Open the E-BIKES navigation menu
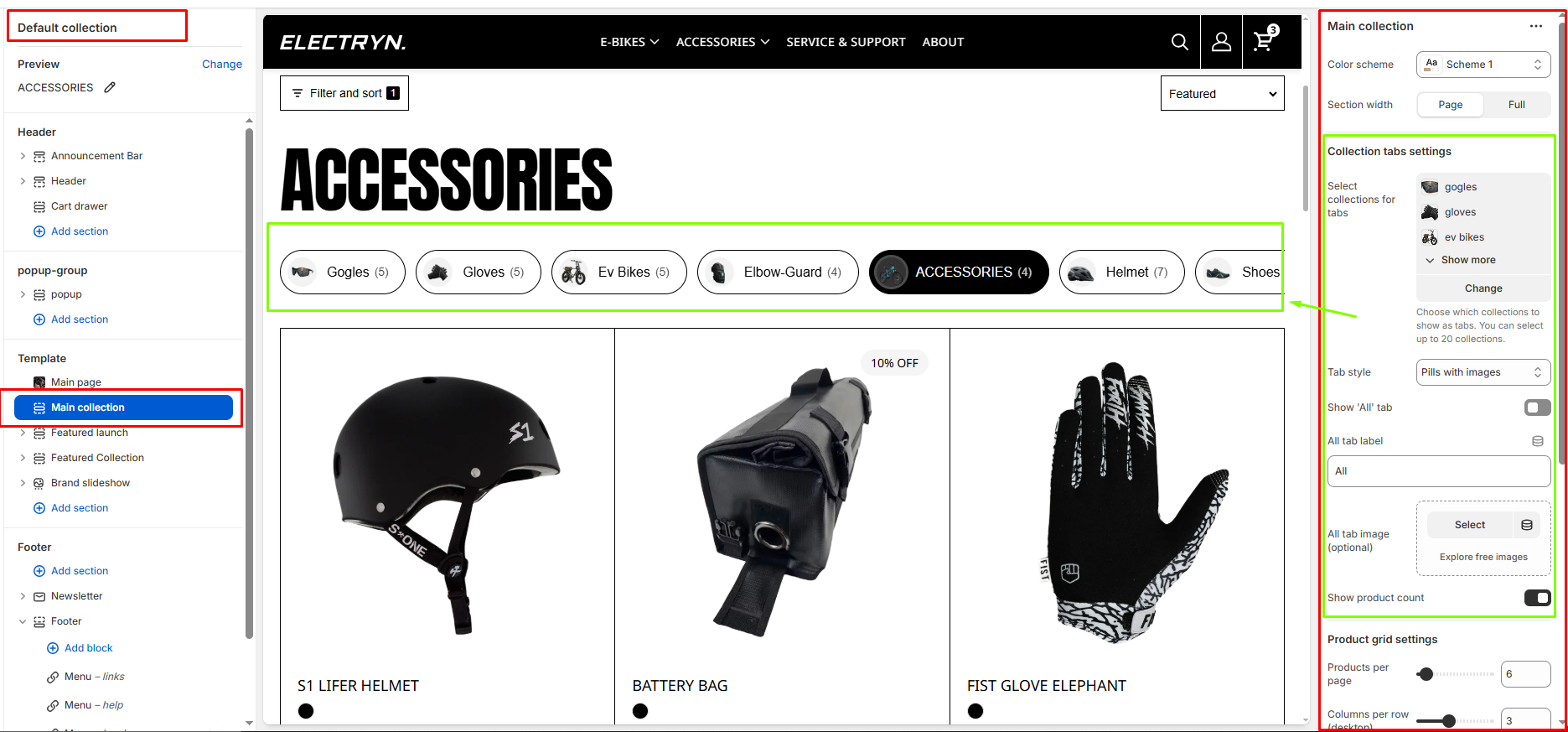The height and width of the screenshot is (732, 1568). click(x=629, y=42)
